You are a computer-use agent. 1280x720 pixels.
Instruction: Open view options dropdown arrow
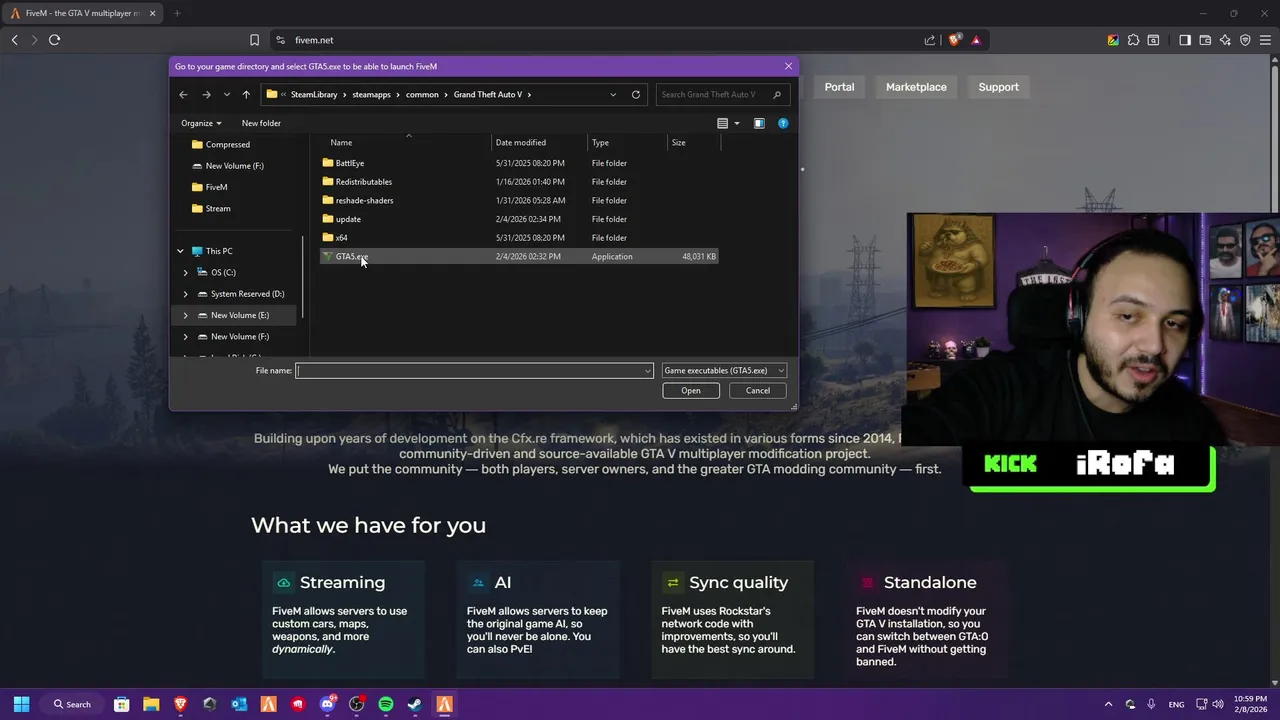coord(737,123)
